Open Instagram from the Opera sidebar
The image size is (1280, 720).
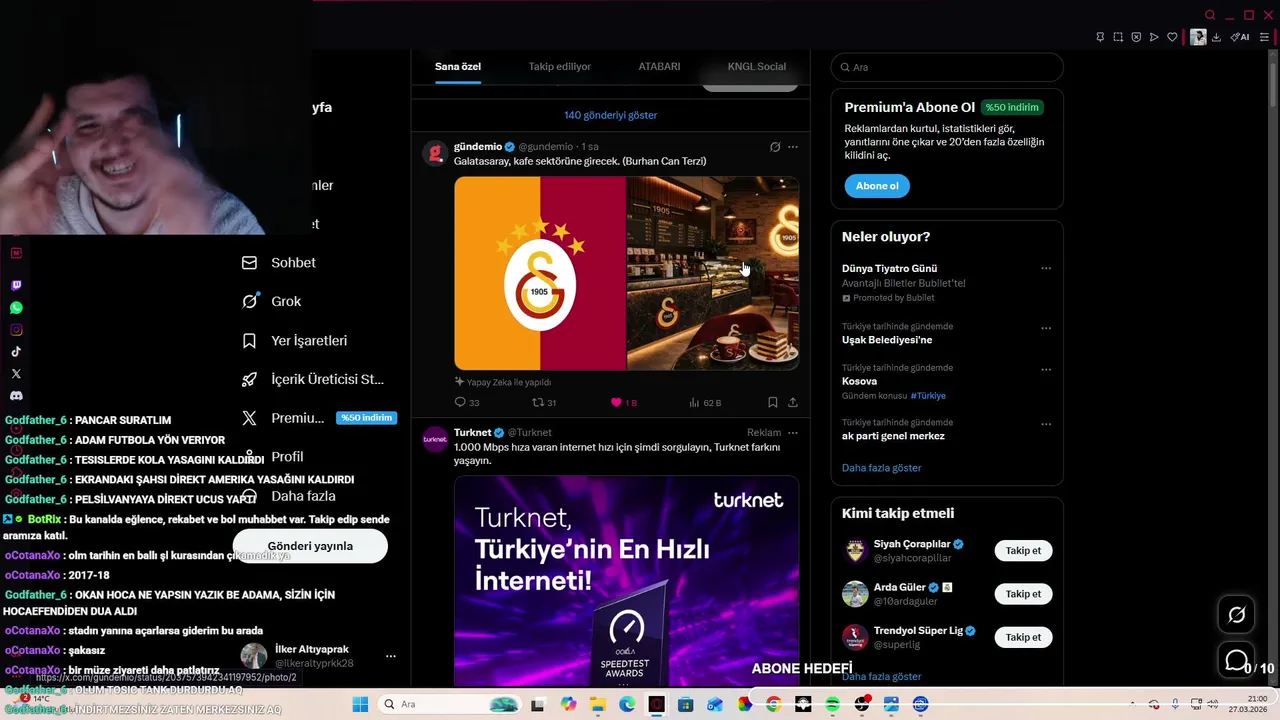(x=16, y=330)
